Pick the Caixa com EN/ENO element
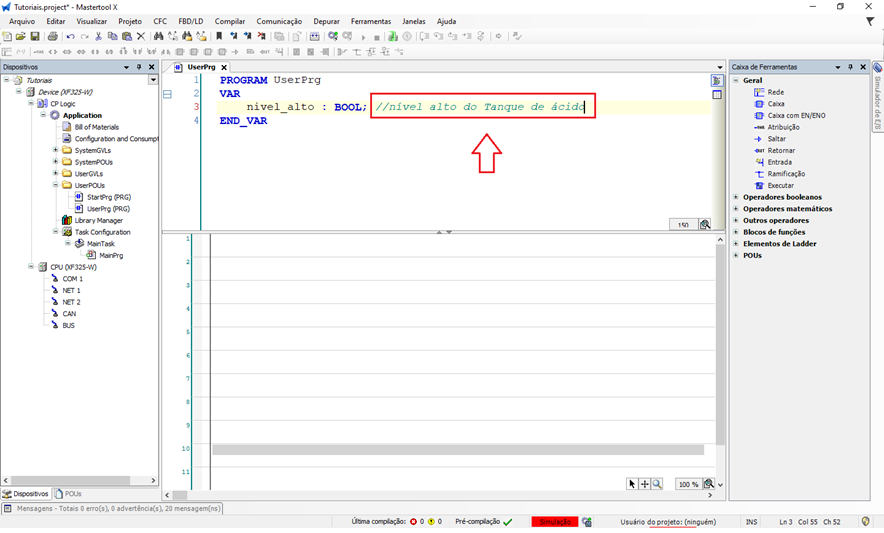This screenshot has height=533, width=884. 796,115
